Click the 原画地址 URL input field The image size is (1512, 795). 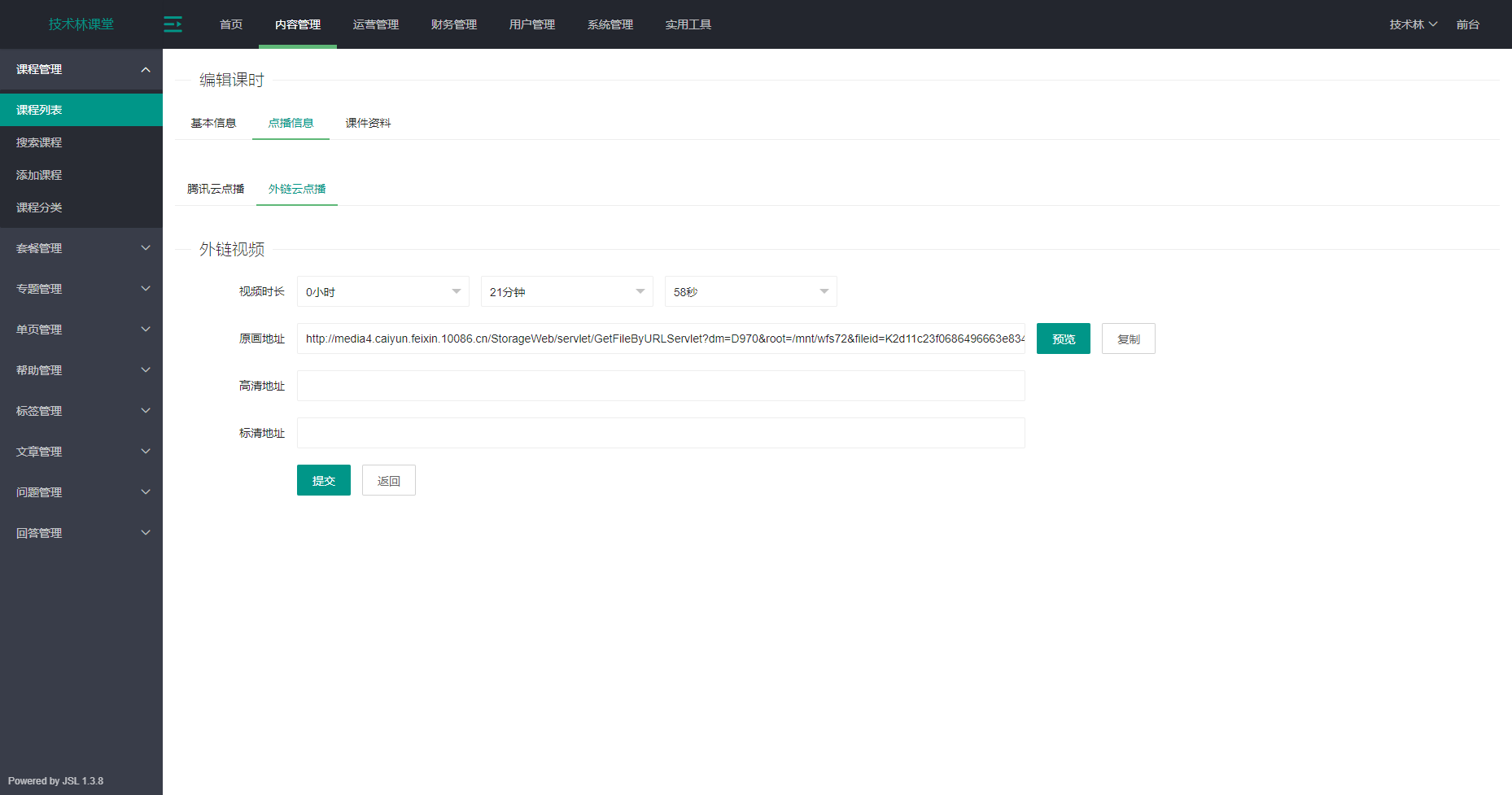pos(661,339)
